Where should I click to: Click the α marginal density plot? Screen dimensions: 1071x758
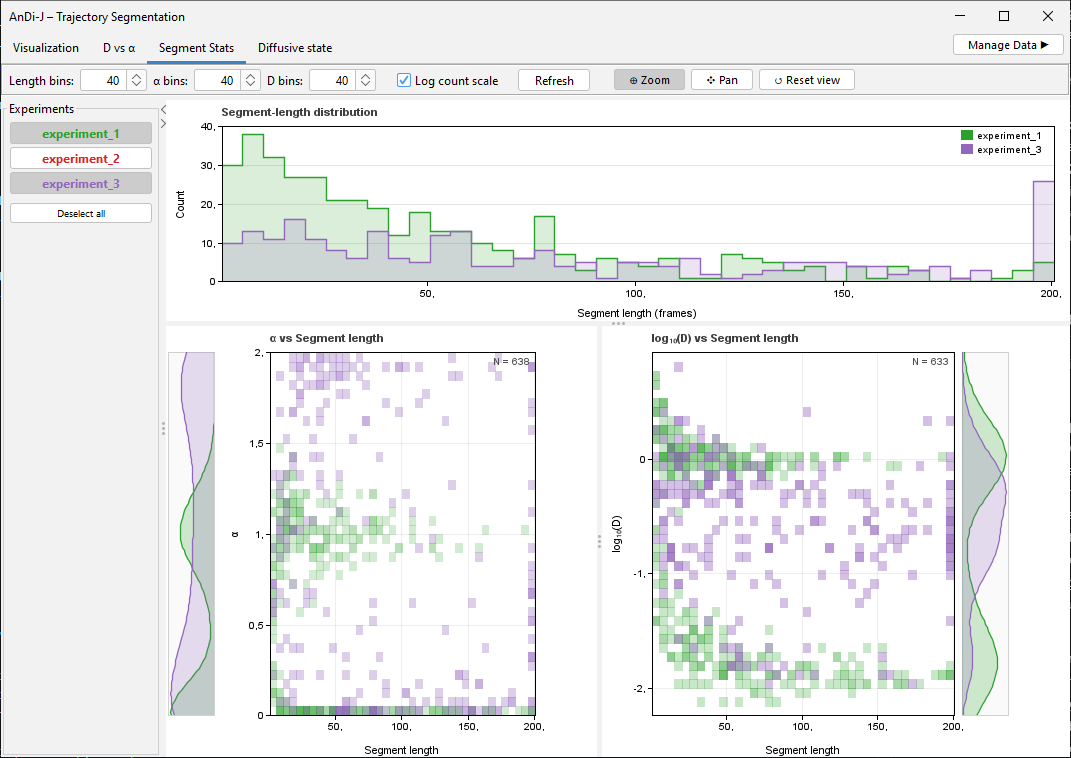tap(192, 534)
